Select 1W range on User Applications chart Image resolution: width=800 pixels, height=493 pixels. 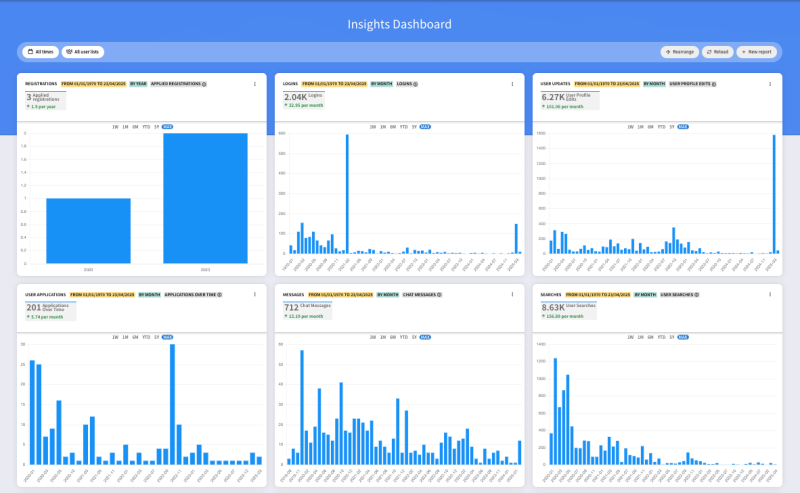(x=115, y=337)
